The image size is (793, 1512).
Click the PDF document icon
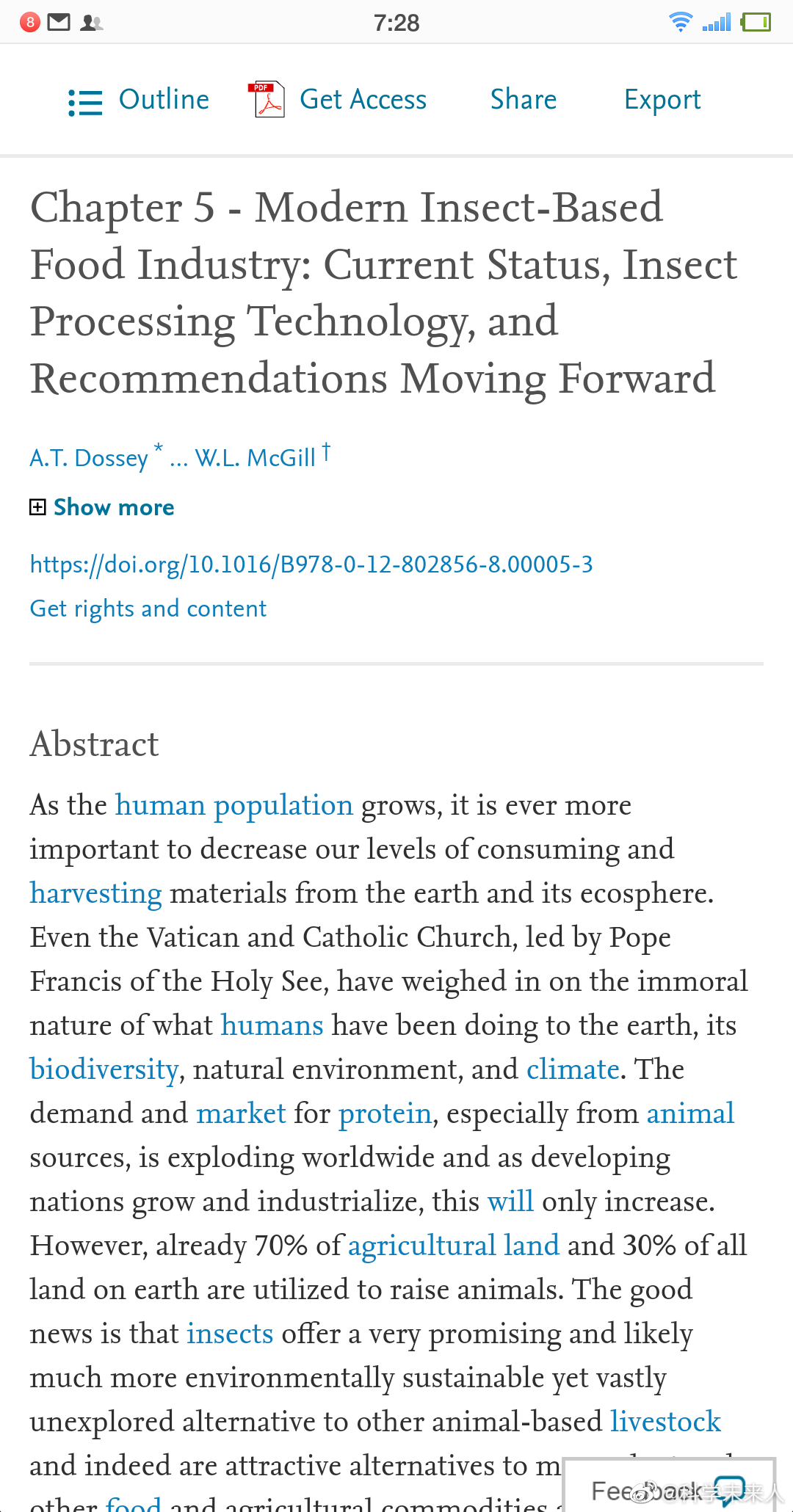tap(268, 100)
